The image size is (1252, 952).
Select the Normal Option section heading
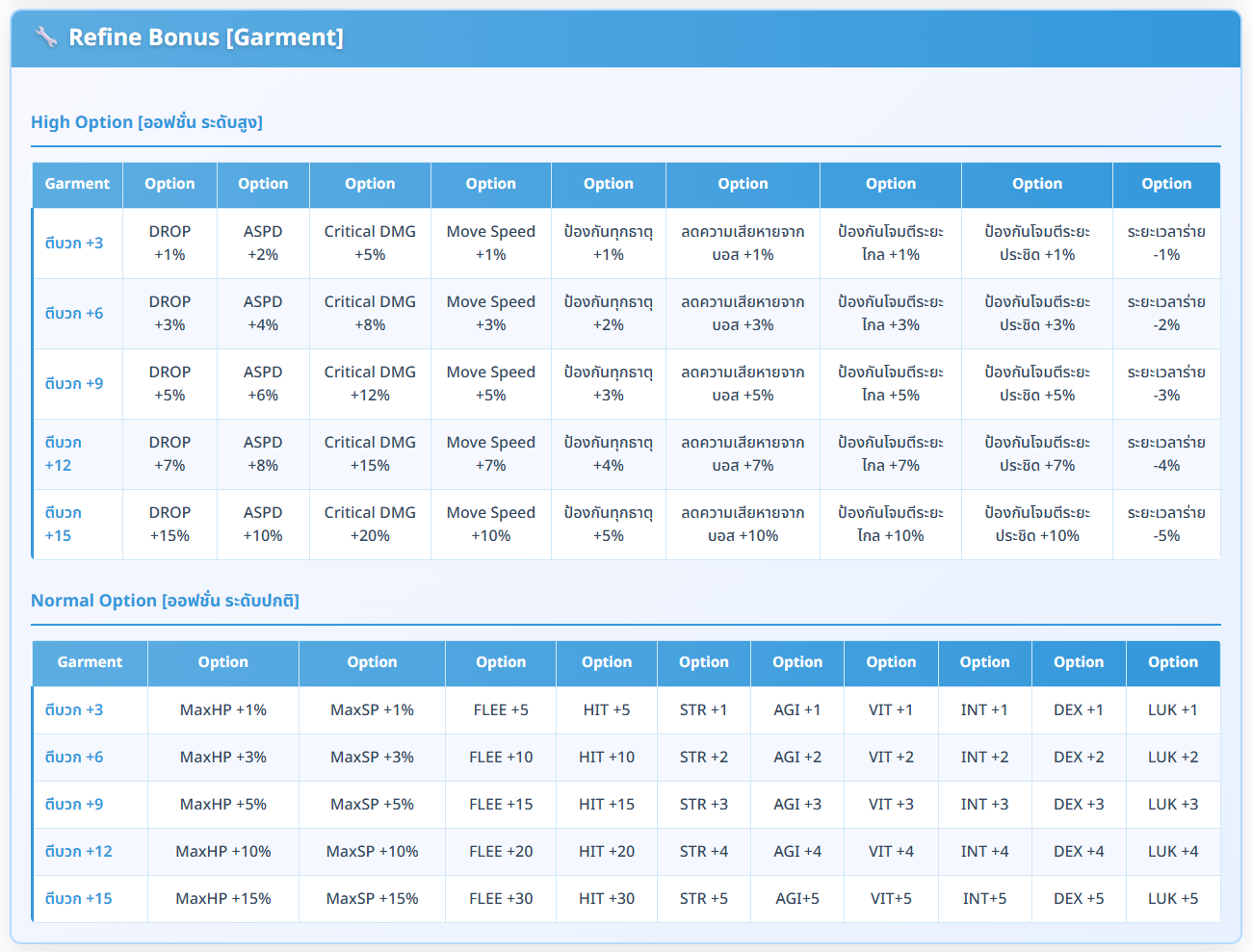(165, 601)
